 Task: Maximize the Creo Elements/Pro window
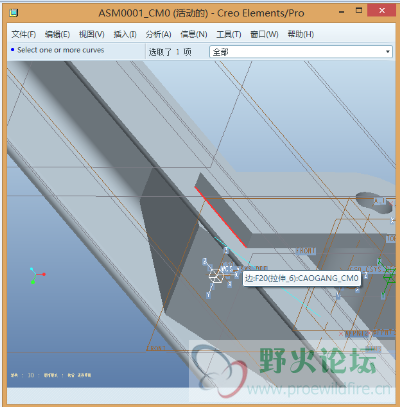pyautogui.click(x=359, y=11)
